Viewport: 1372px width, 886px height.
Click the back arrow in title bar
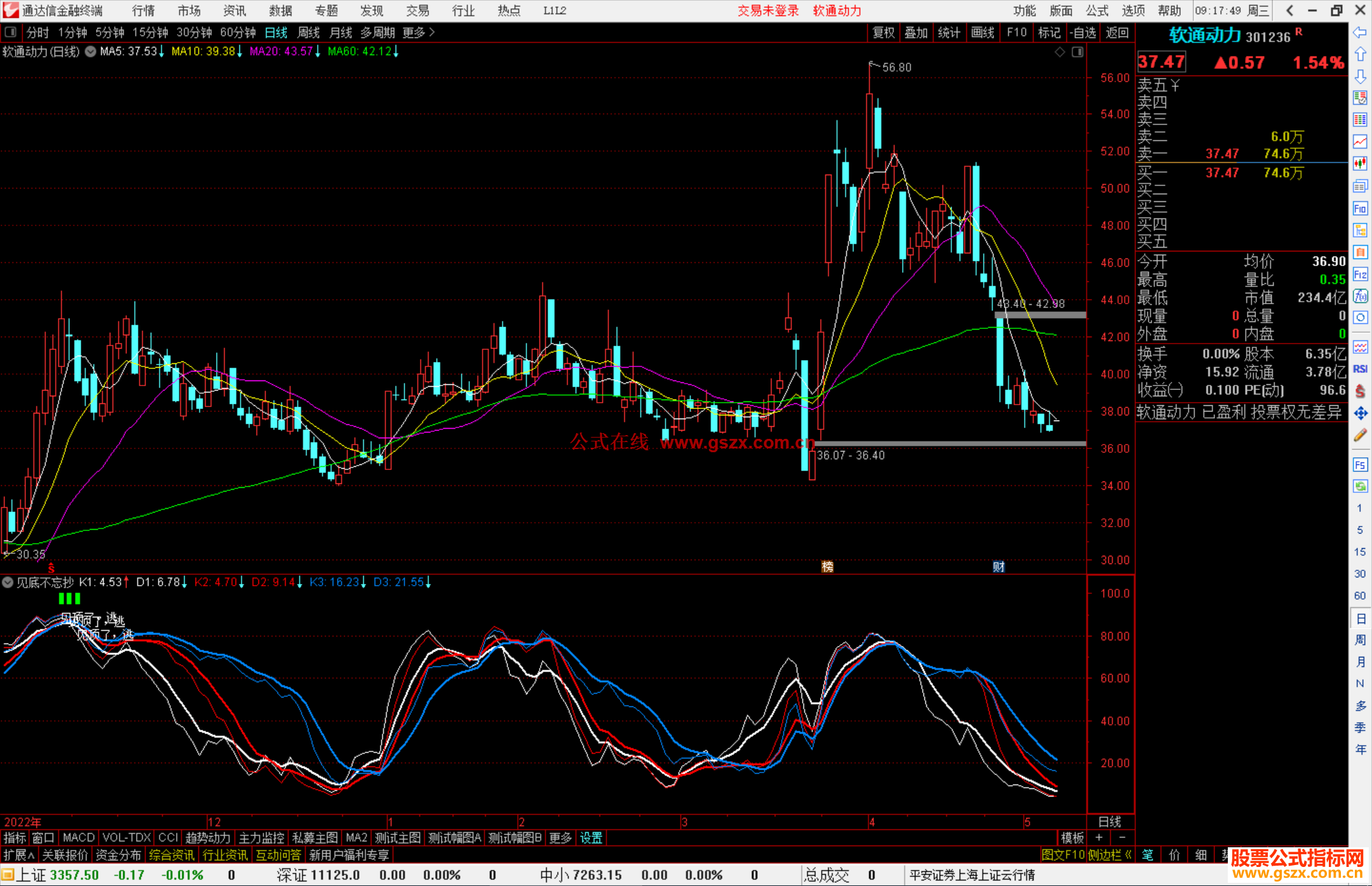point(1289,11)
